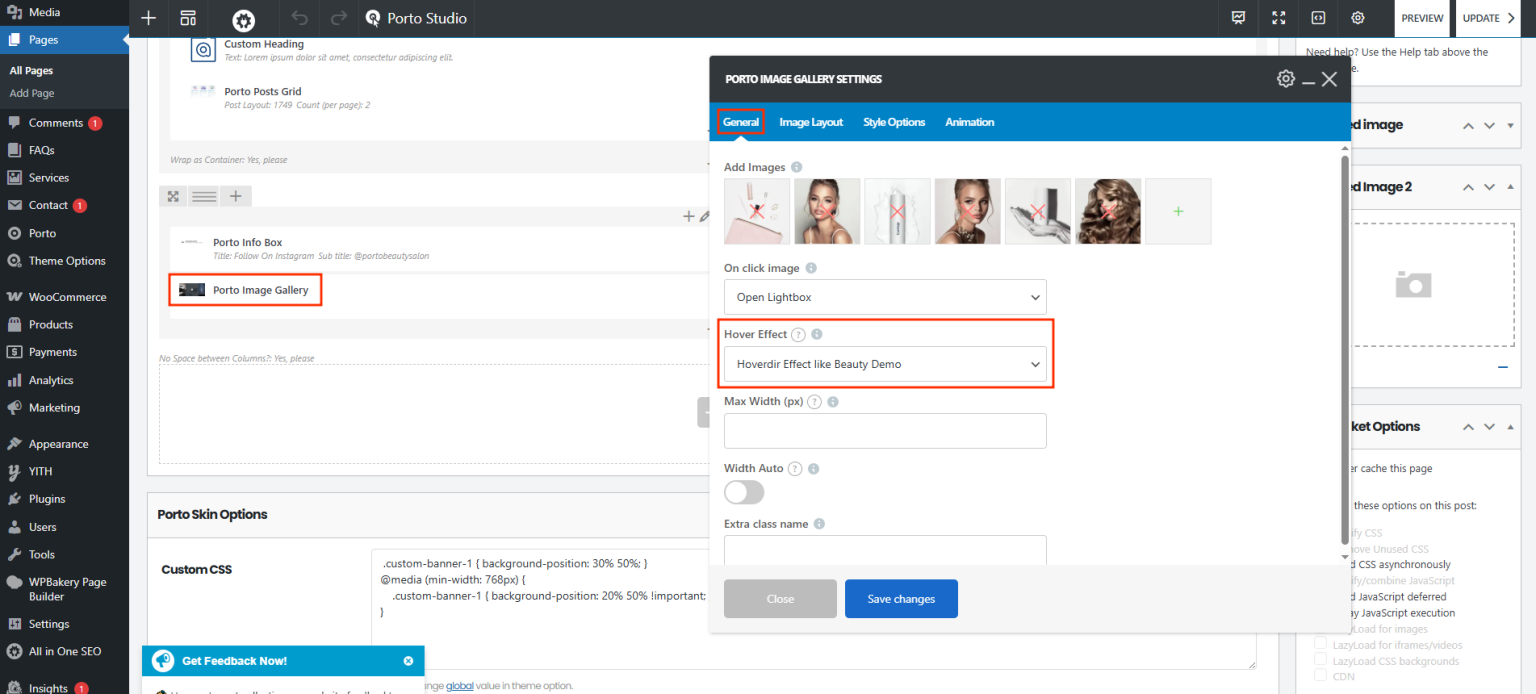Click the Save changes button
The height and width of the screenshot is (694, 1536).
pos(901,599)
